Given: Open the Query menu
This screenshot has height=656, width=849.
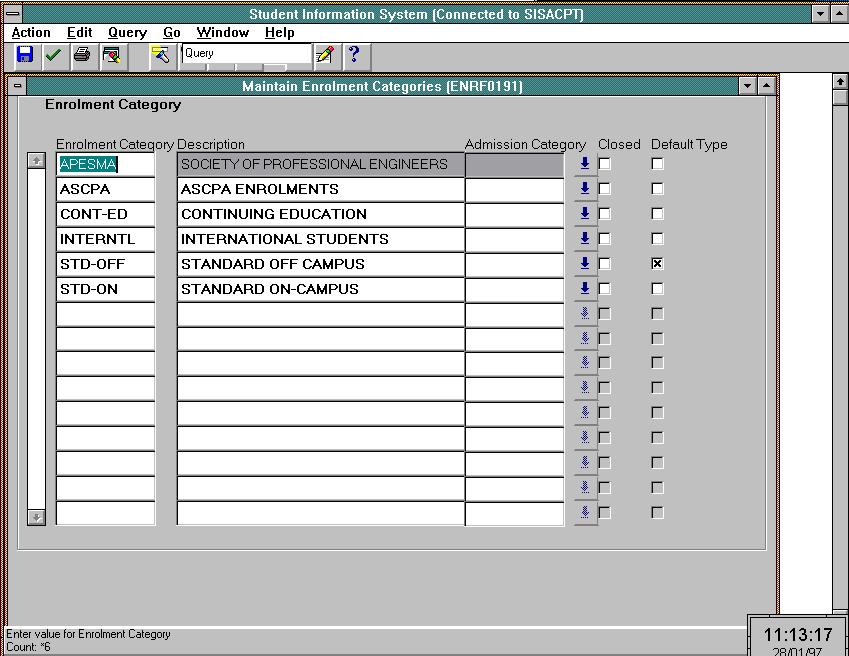Looking at the screenshot, I should point(127,32).
